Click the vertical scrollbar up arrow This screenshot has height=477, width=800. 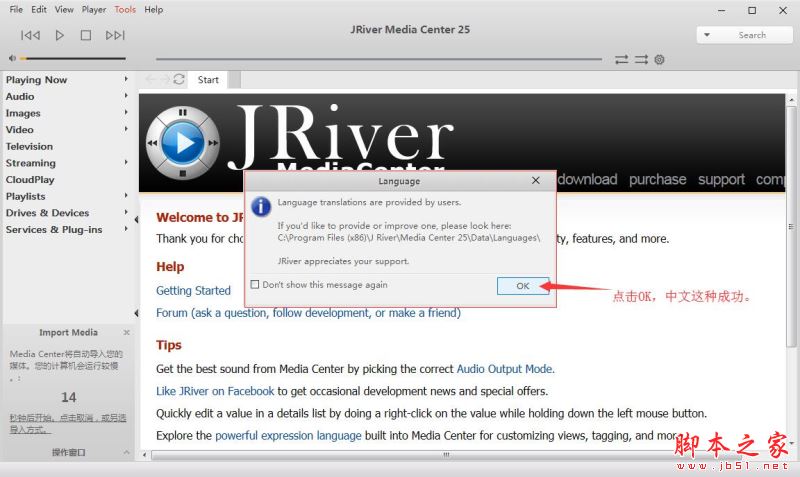pos(791,100)
